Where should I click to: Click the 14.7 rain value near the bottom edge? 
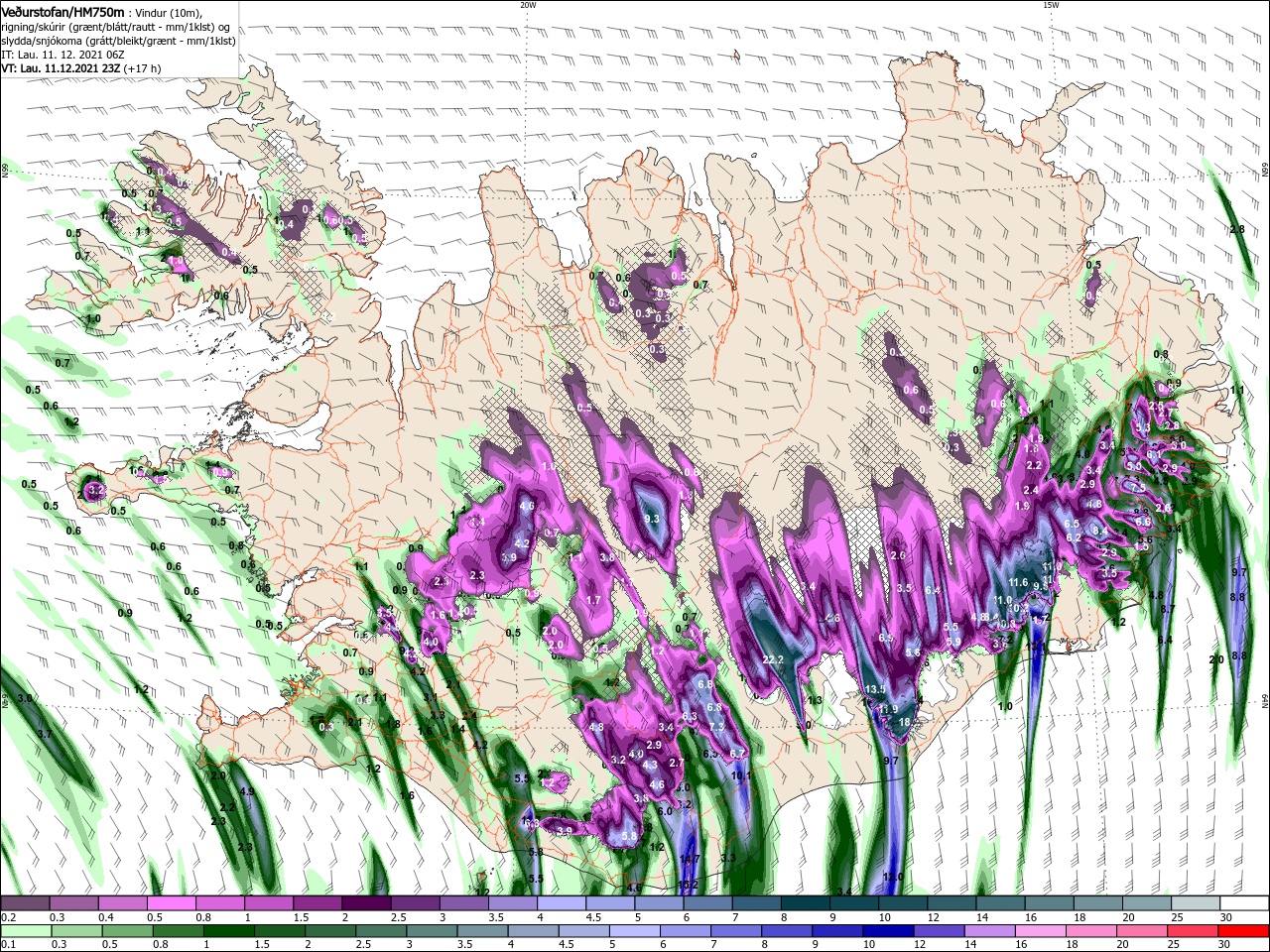691,859
